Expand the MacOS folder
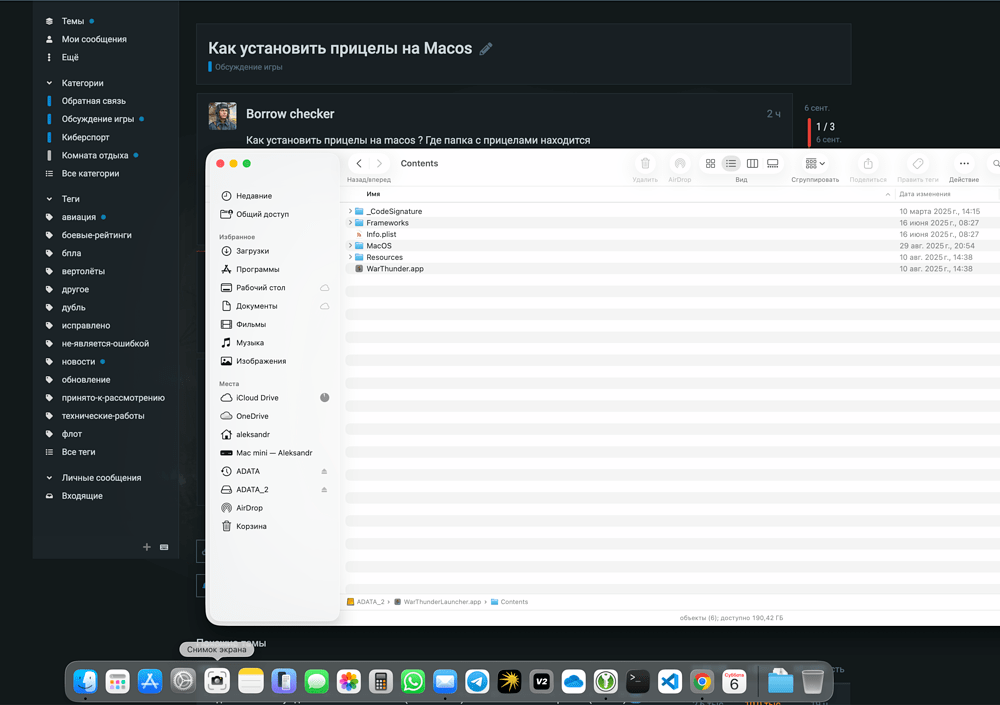 click(350, 246)
